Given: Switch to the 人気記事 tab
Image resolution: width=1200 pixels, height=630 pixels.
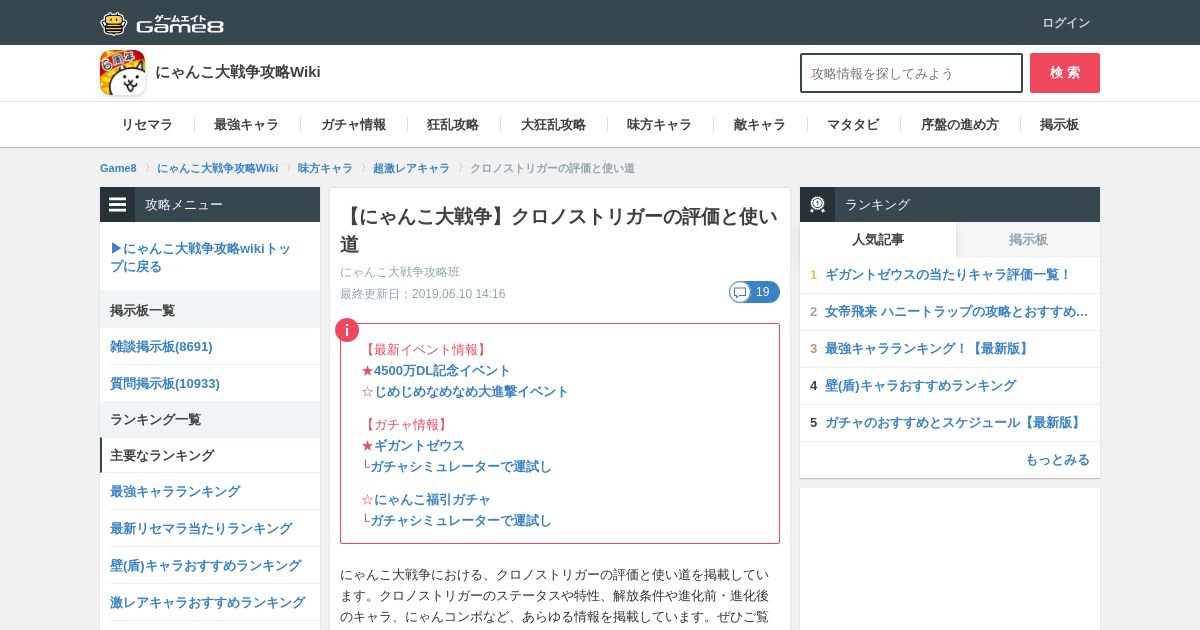Looking at the screenshot, I should point(878,239).
